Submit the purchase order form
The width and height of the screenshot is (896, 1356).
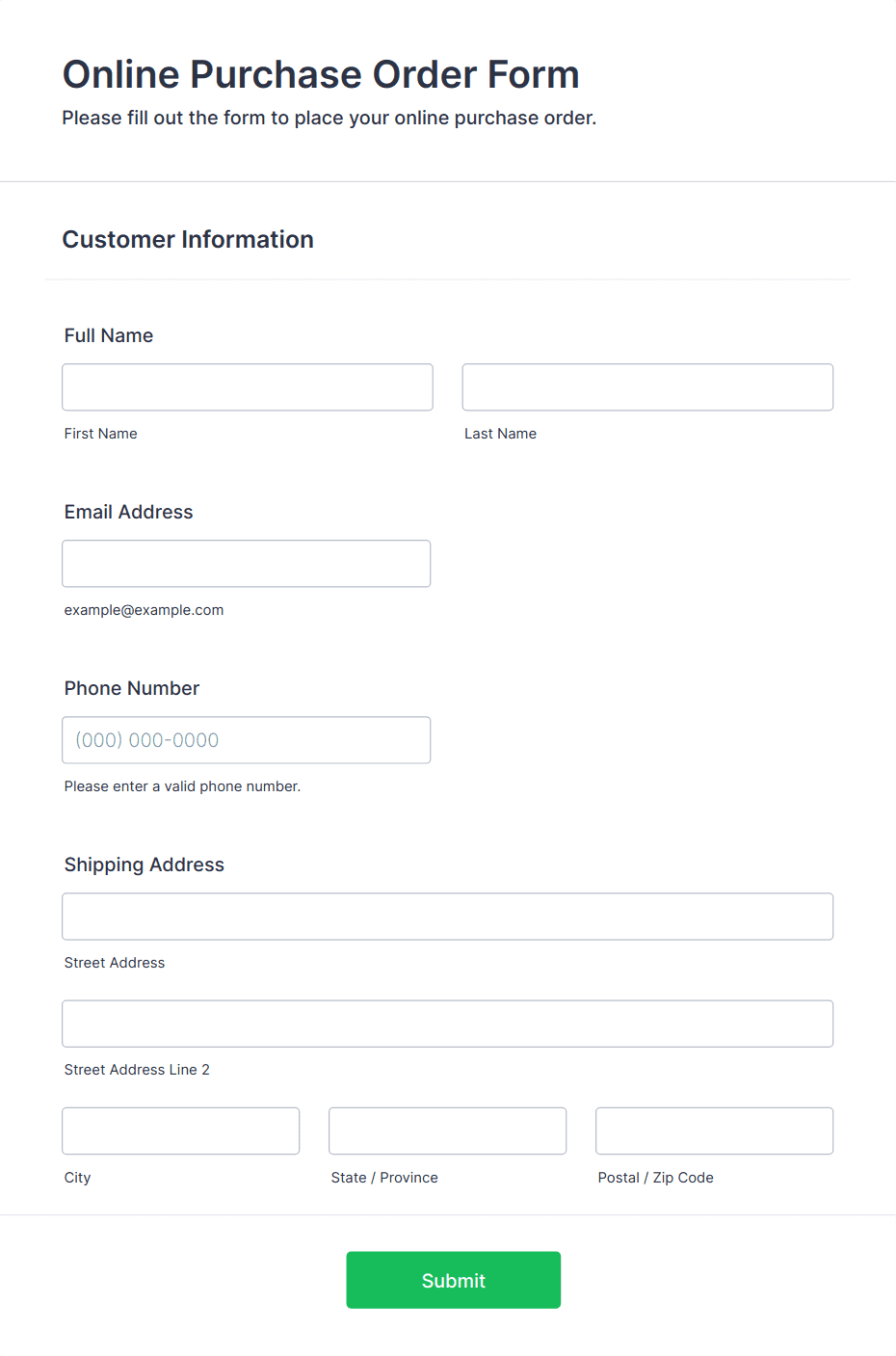point(454,1280)
